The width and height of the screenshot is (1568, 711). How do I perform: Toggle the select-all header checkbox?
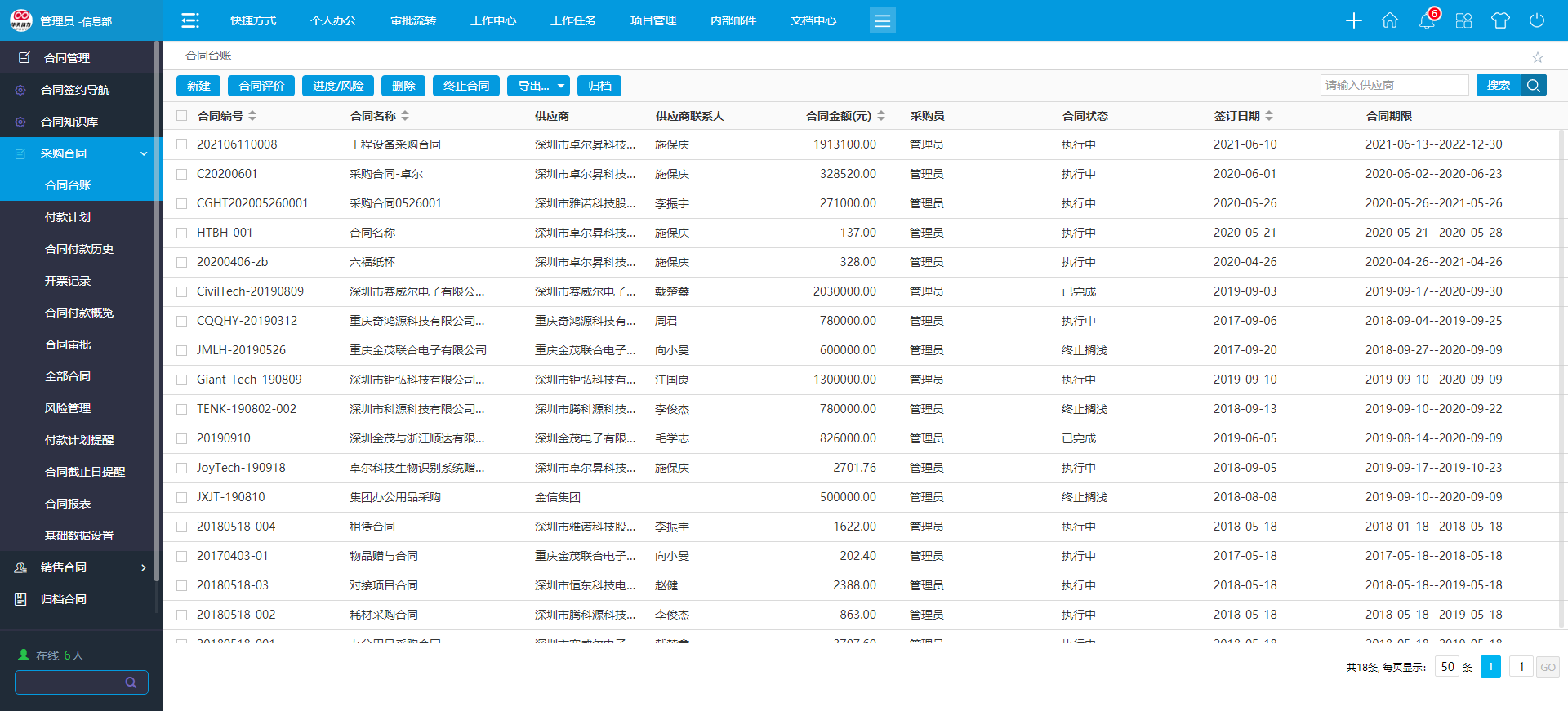click(x=182, y=116)
